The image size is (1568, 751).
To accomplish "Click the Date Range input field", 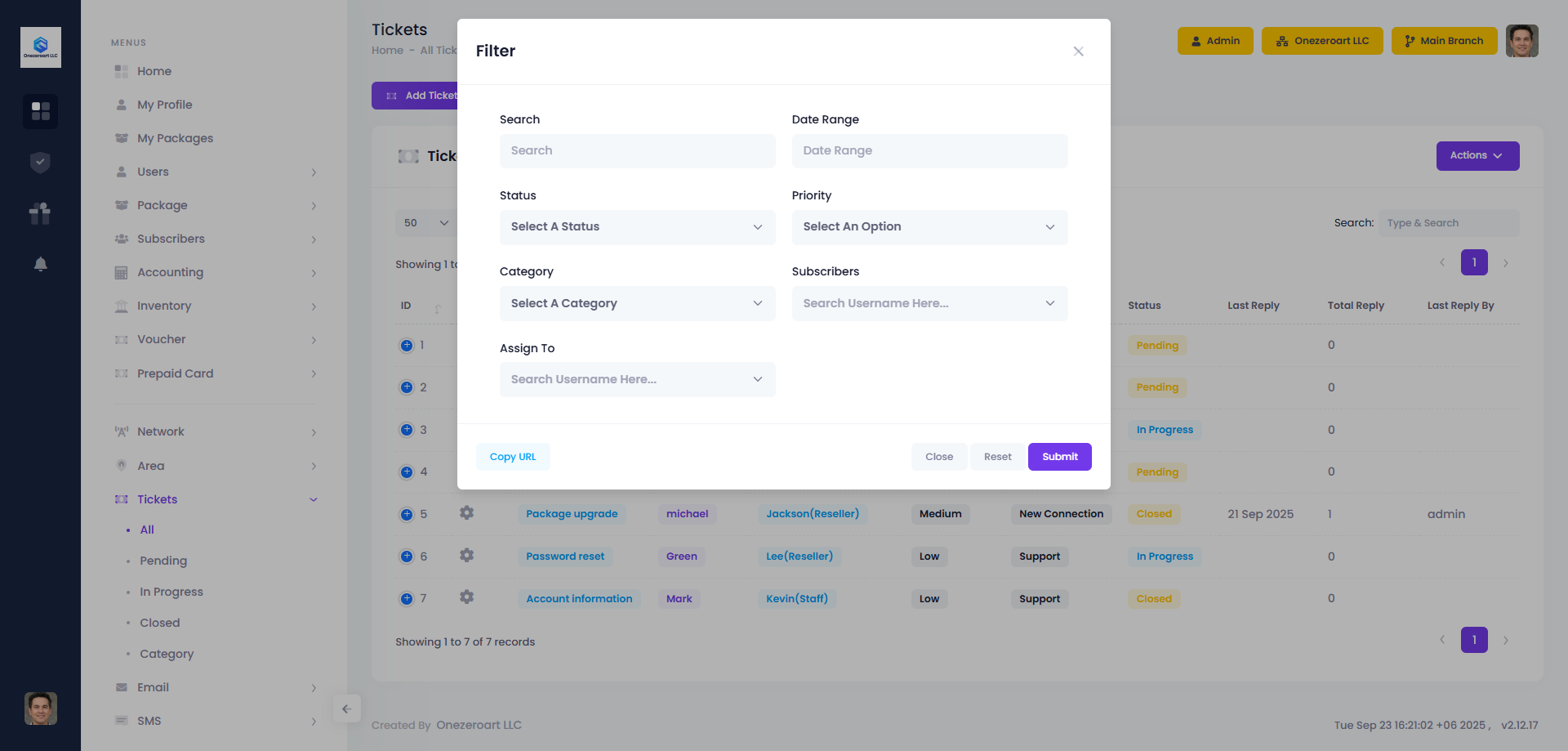I will pos(929,151).
